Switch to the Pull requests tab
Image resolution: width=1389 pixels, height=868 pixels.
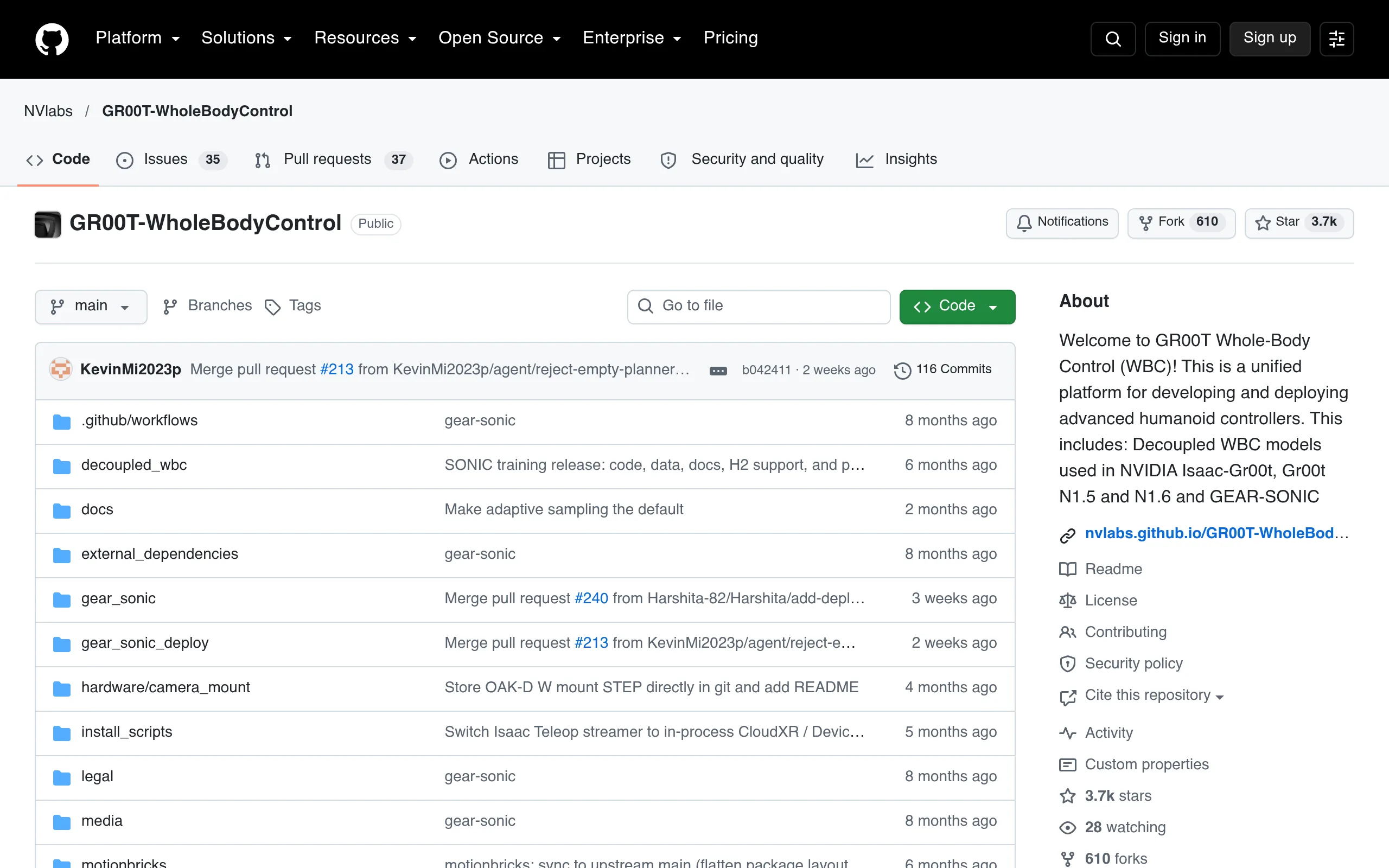point(334,159)
